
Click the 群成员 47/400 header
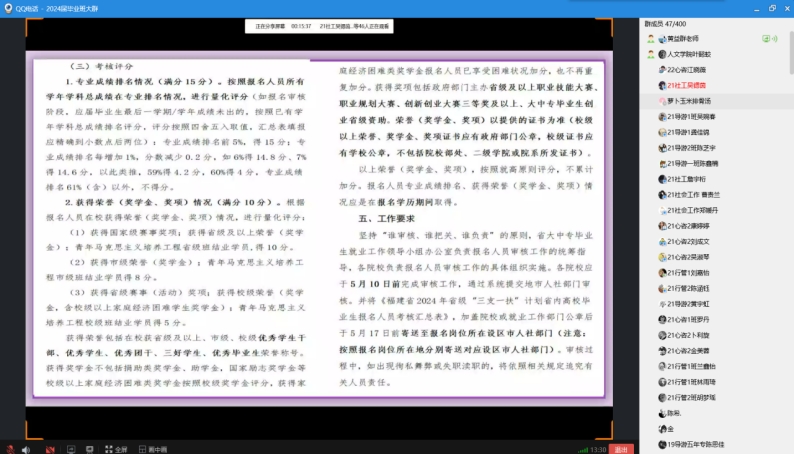coord(670,22)
